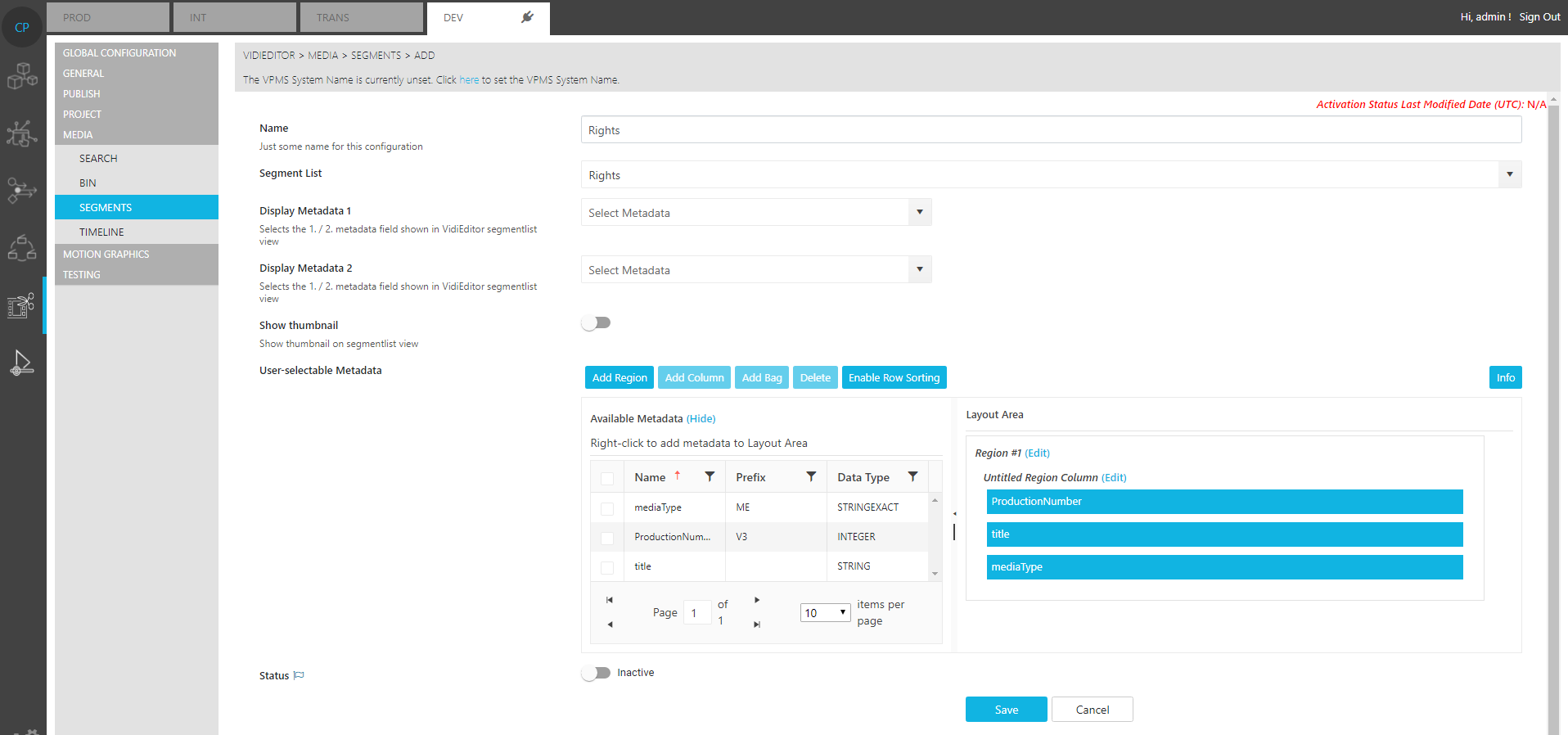
Task: Click the Status flag icon
Action: (x=299, y=675)
